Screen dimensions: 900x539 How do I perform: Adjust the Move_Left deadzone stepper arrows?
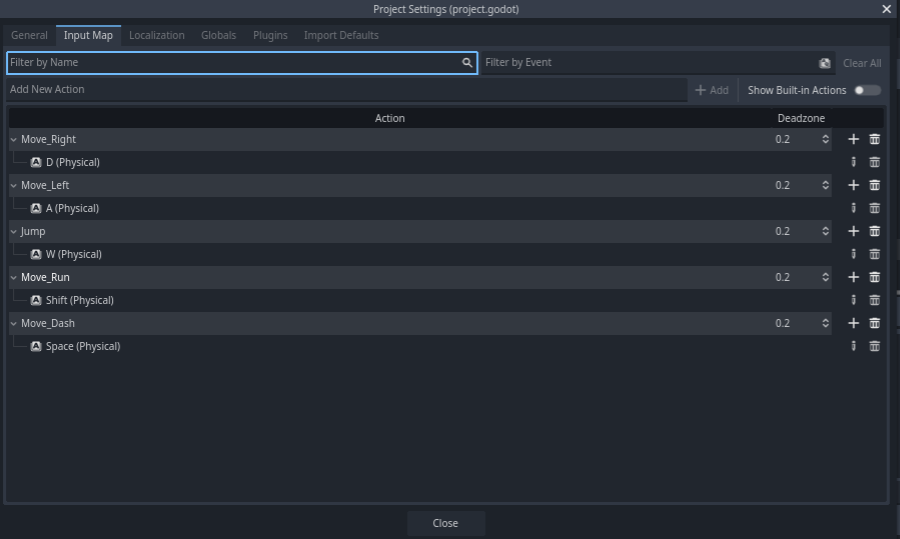pos(825,185)
